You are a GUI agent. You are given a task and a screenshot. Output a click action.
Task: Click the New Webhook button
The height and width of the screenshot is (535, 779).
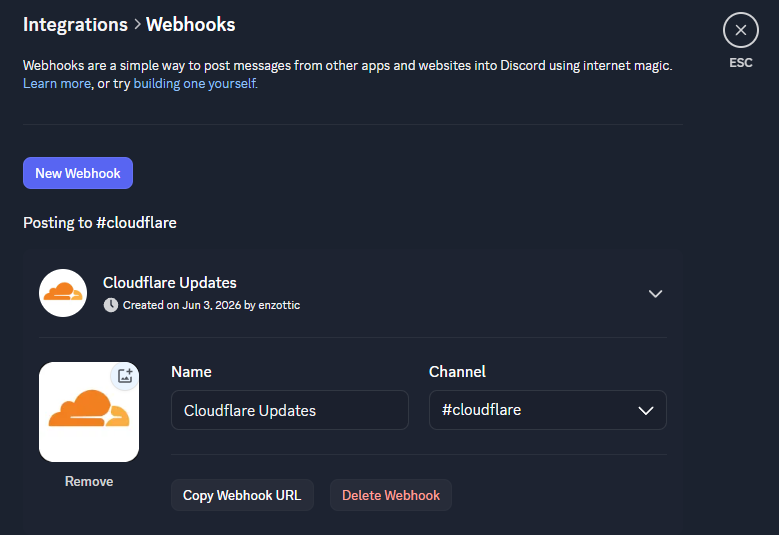click(78, 173)
